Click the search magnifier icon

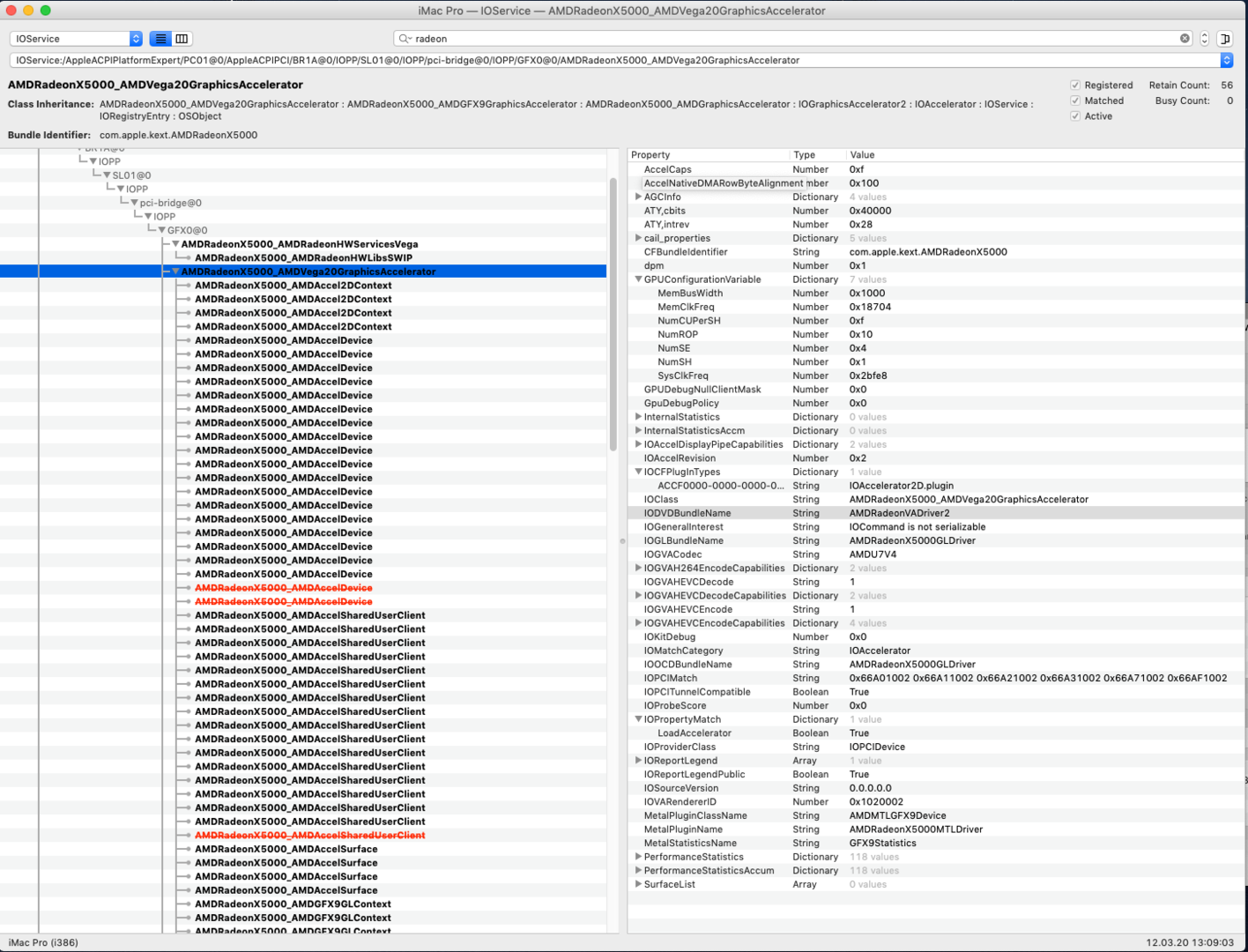405,39
